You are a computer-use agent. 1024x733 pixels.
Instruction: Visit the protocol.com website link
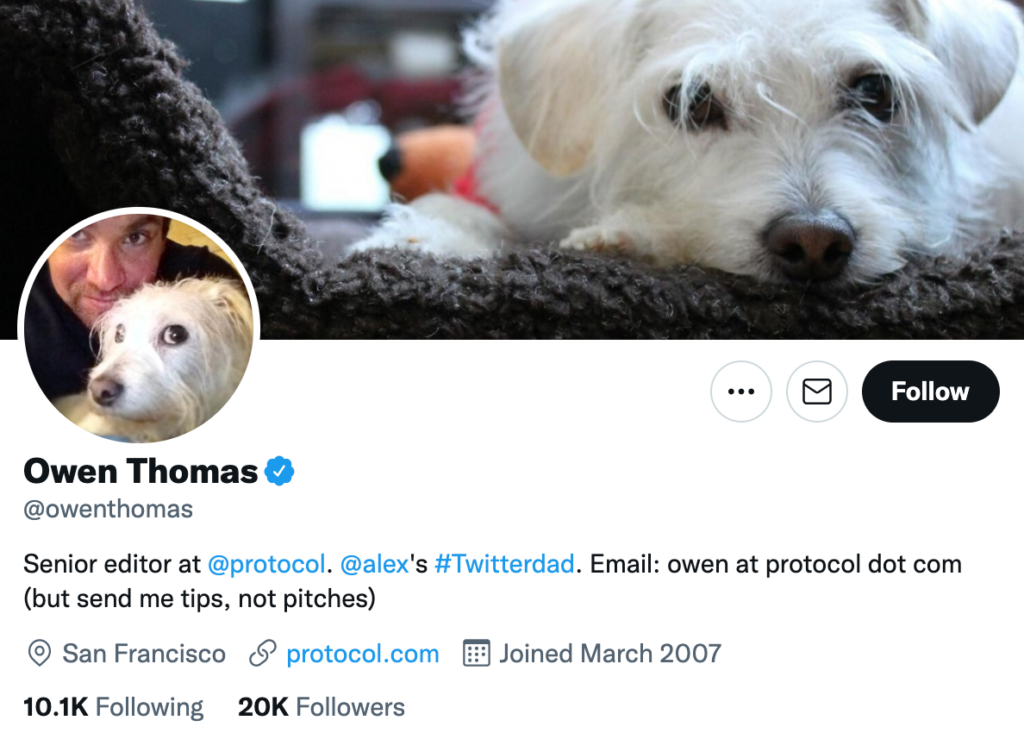(x=362, y=654)
